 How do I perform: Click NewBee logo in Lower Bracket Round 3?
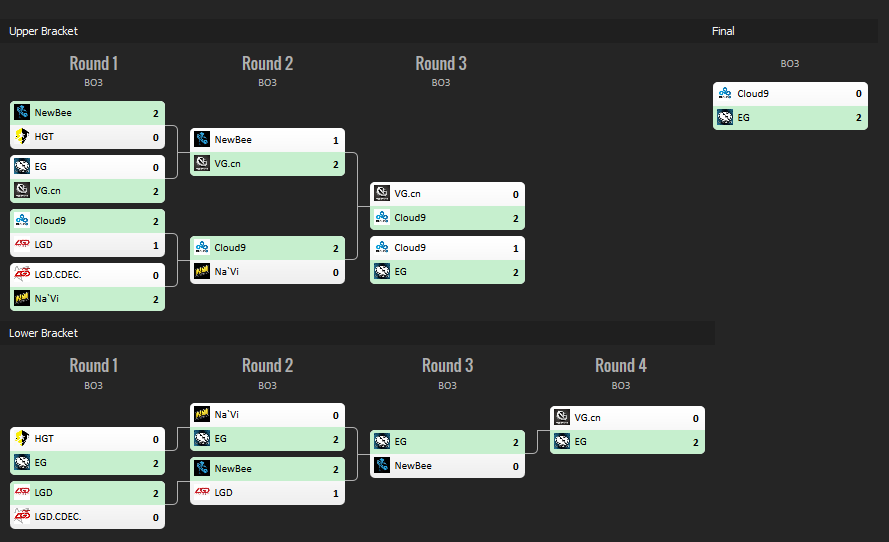point(381,465)
